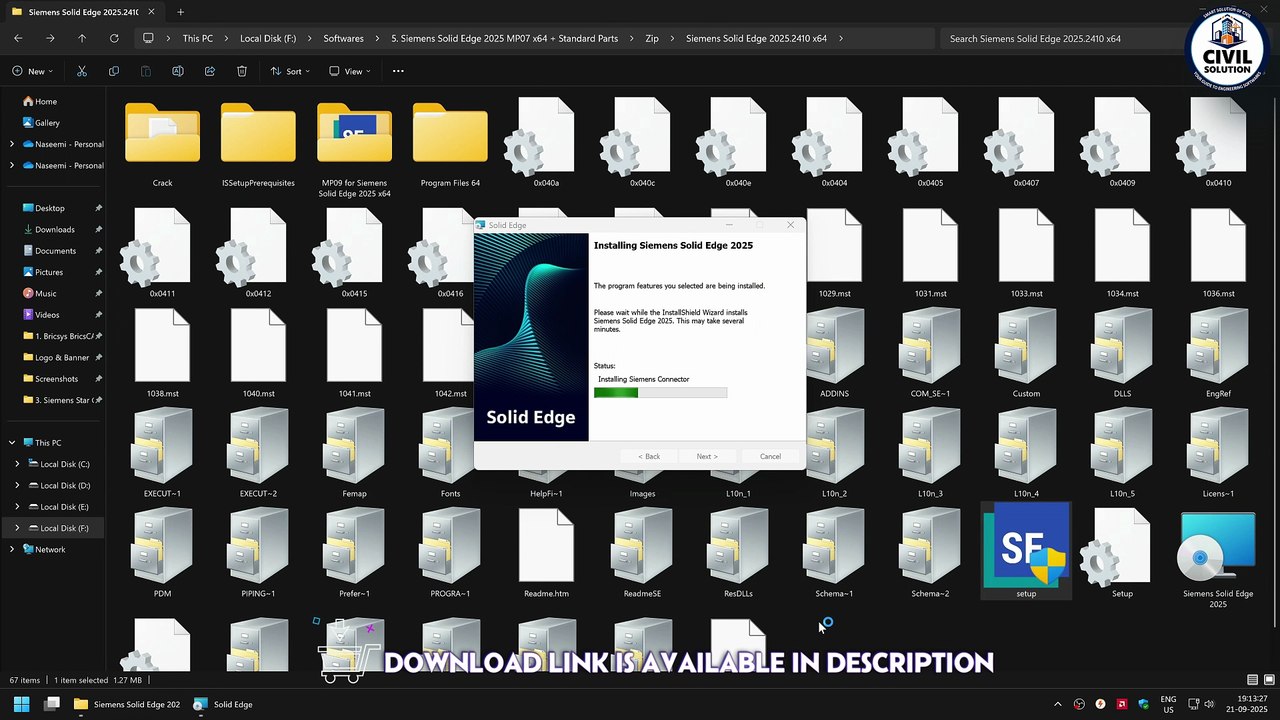
Task: Show hidden system tray icons
Action: tap(1058, 704)
